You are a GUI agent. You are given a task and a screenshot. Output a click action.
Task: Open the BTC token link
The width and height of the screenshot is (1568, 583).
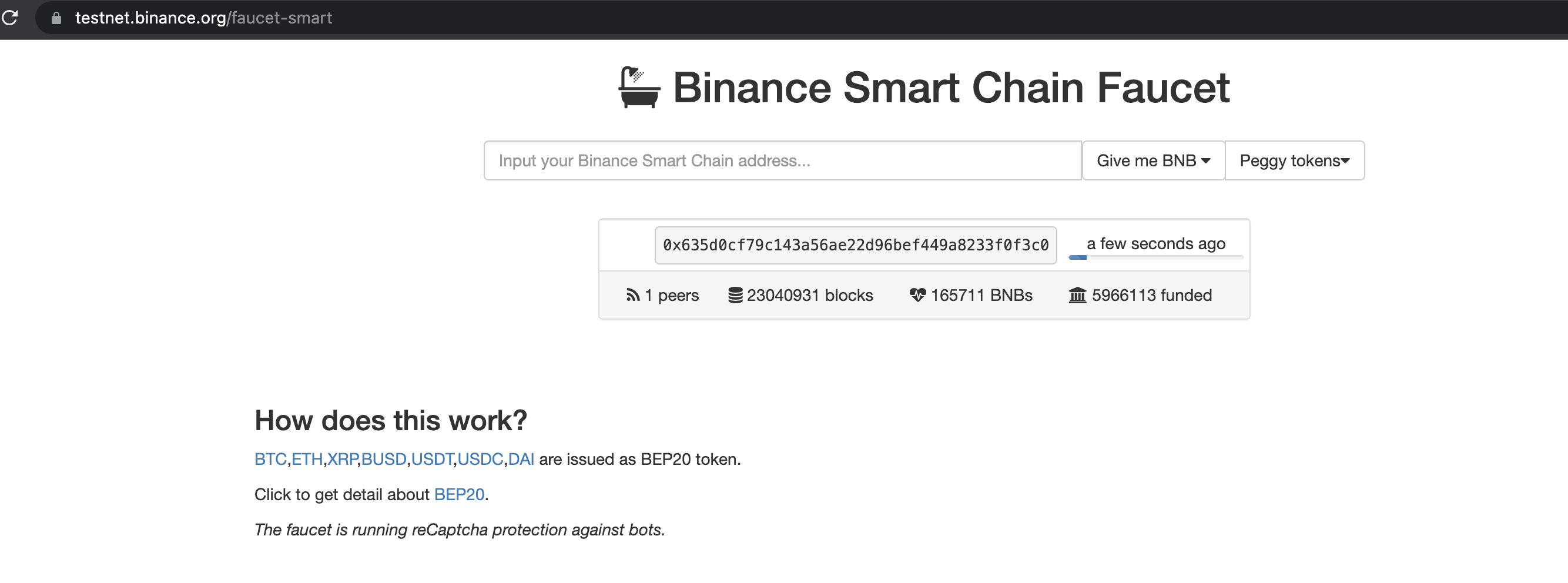(x=270, y=460)
